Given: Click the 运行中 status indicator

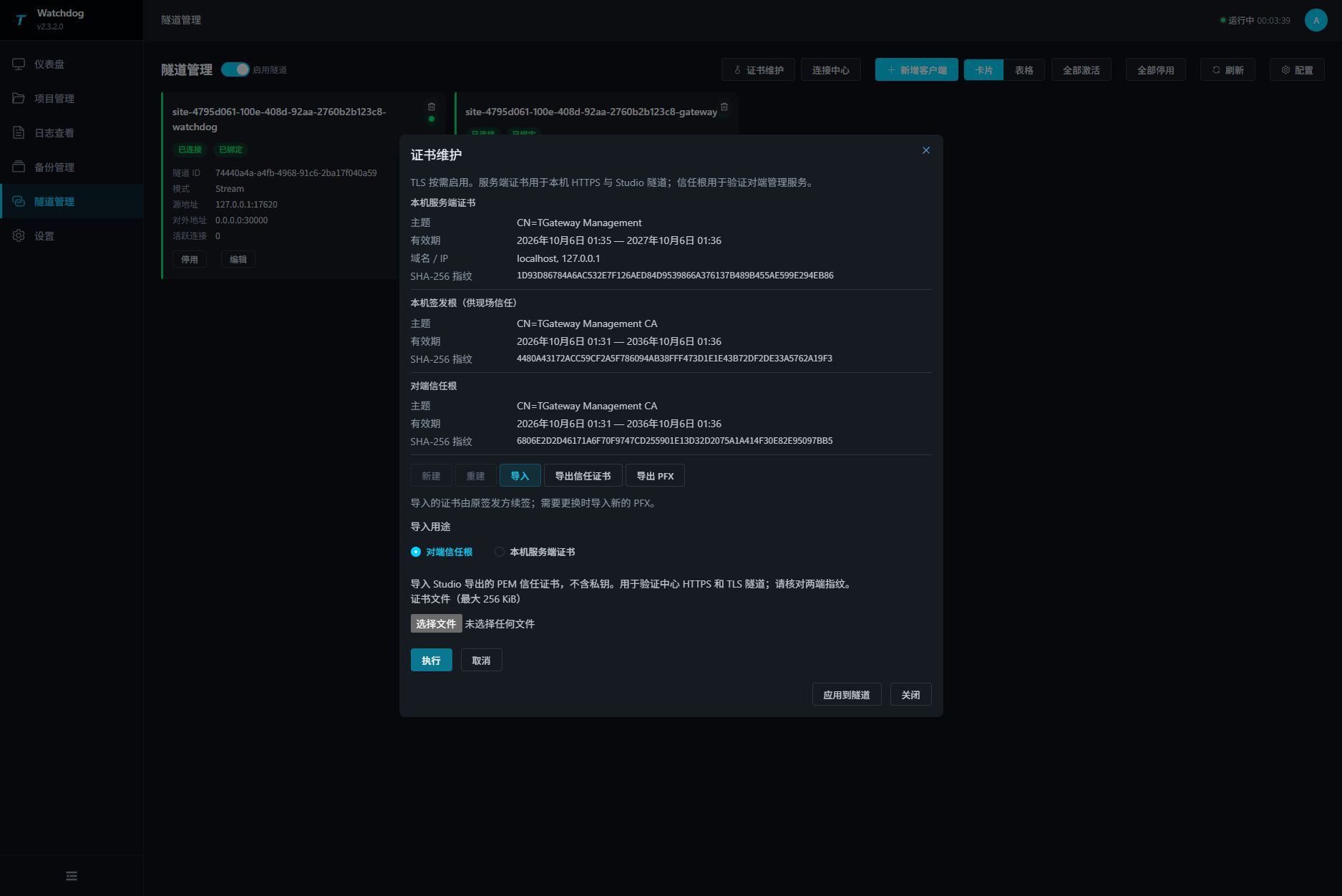Looking at the screenshot, I should coord(1255,21).
